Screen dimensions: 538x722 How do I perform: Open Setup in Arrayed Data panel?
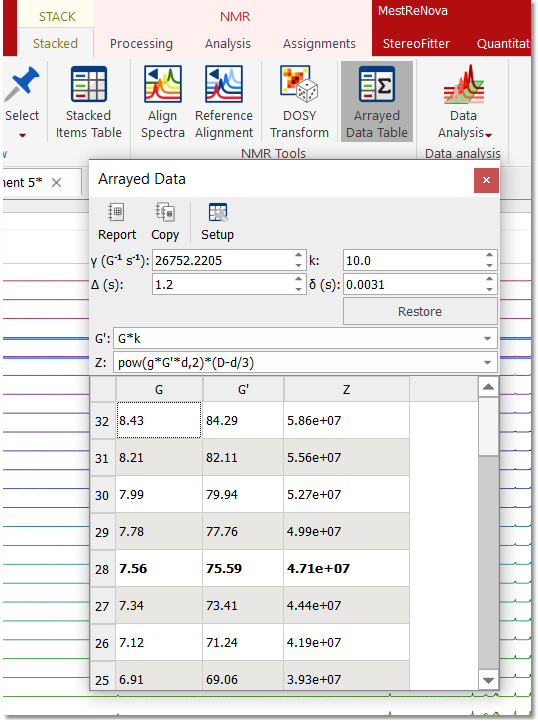pos(217,221)
